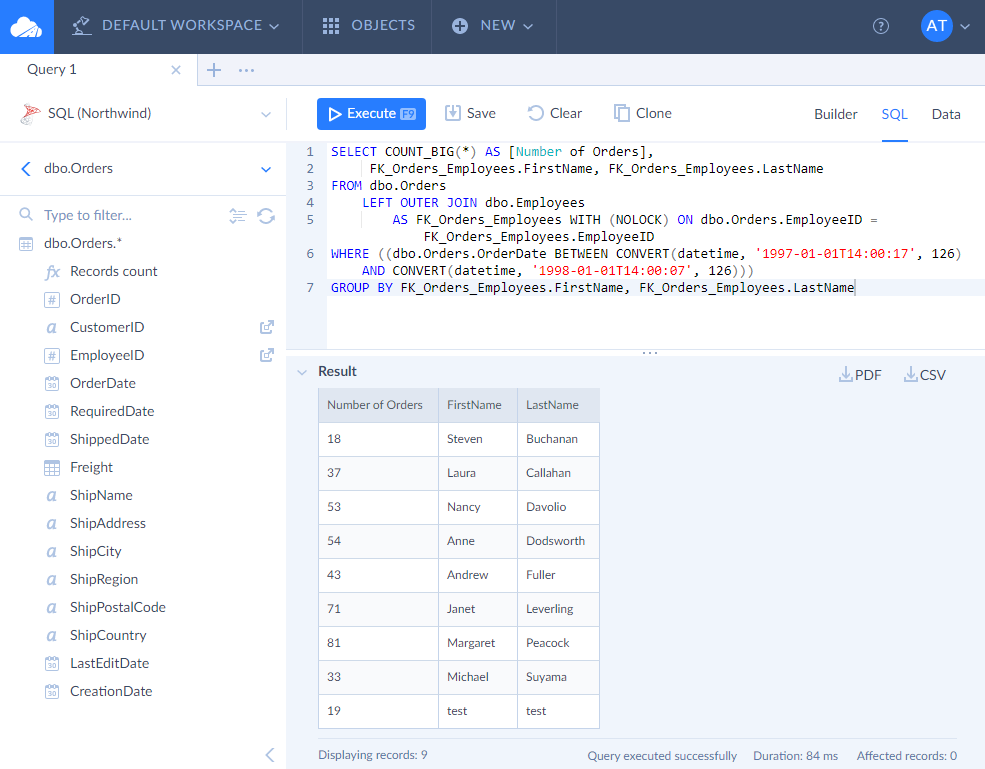This screenshot has height=769, width=985.
Task: Select the ShipPostalCode field
Action: point(117,608)
